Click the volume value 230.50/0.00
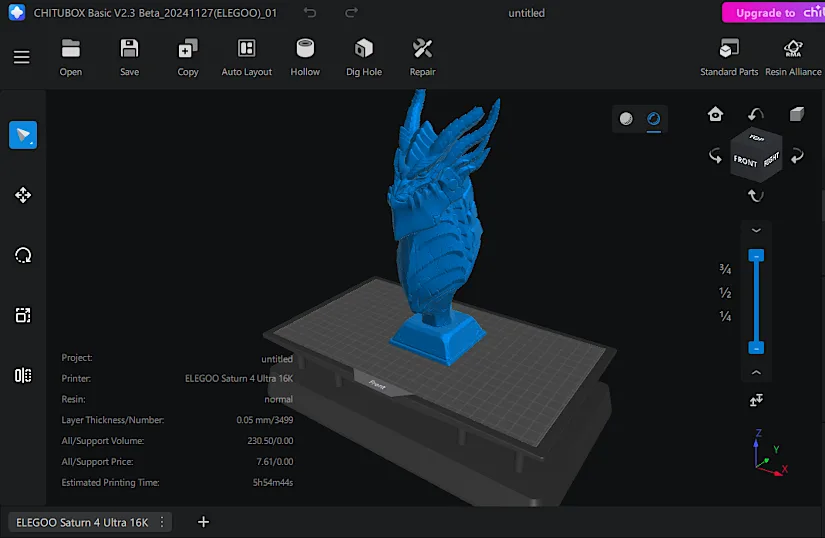Image resolution: width=825 pixels, height=538 pixels. click(270, 441)
